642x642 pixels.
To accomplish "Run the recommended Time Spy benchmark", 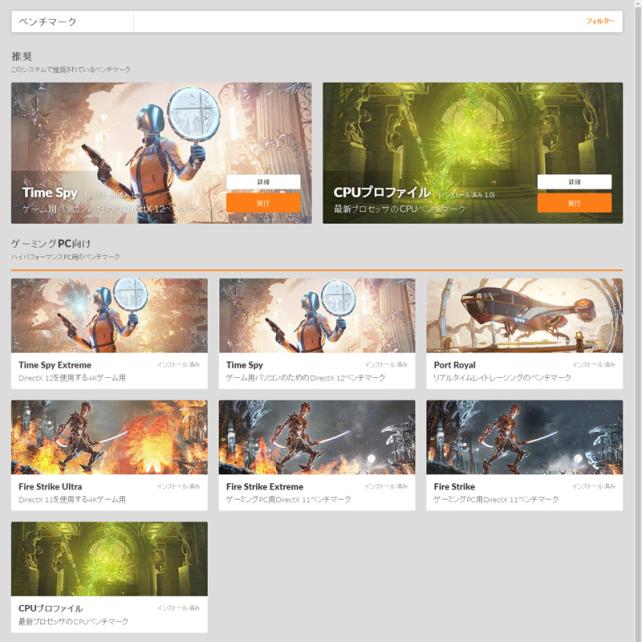I will click(x=263, y=203).
